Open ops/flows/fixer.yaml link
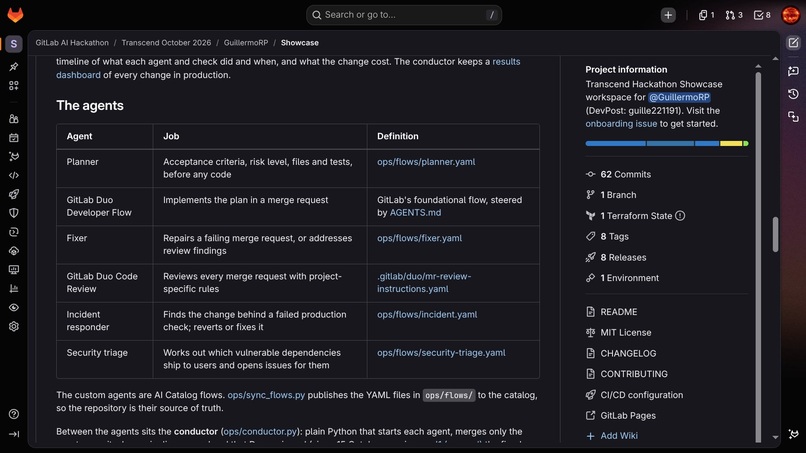 click(419, 238)
